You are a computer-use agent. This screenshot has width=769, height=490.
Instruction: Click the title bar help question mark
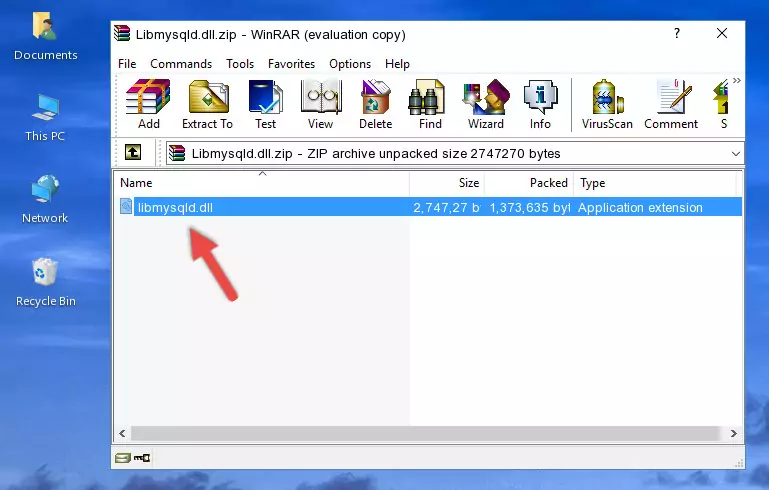[x=677, y=33]
